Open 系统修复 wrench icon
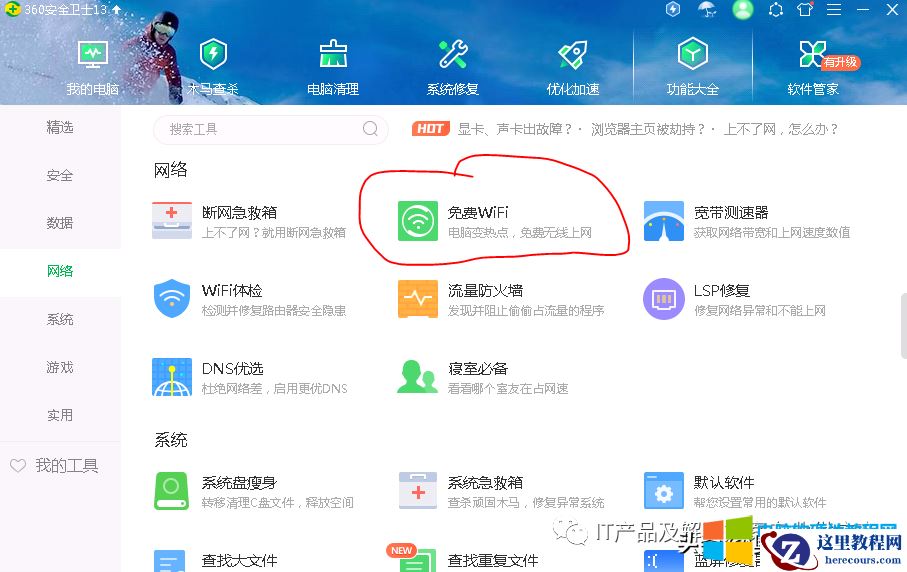 (x=453, y=54)
